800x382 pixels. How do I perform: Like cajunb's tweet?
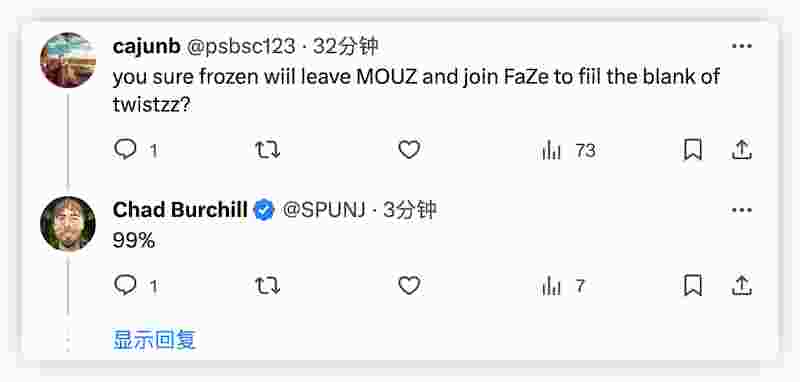[x=409, y=150]
